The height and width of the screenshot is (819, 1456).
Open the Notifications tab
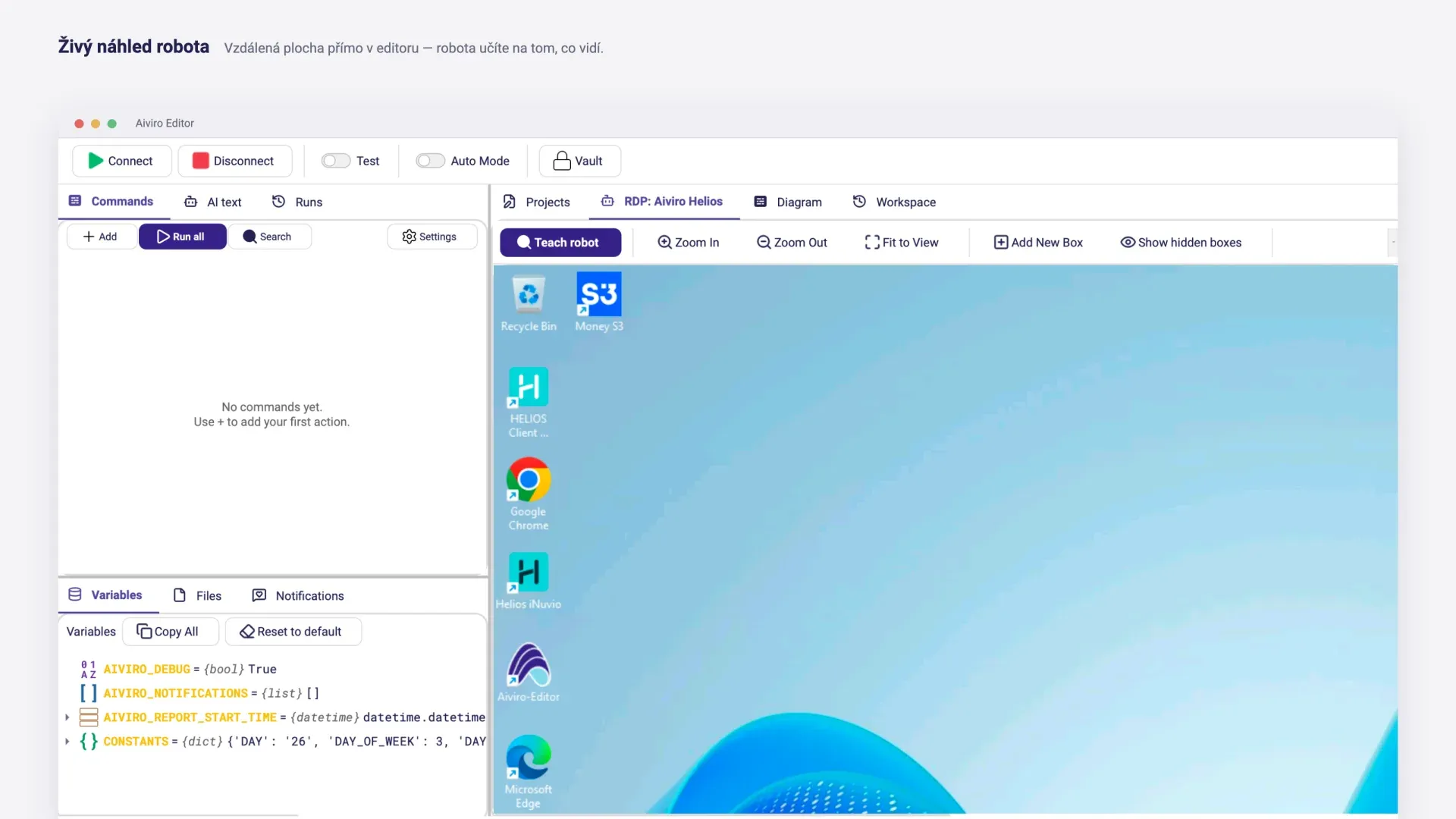pyautogui.click(x=298, y=596)
